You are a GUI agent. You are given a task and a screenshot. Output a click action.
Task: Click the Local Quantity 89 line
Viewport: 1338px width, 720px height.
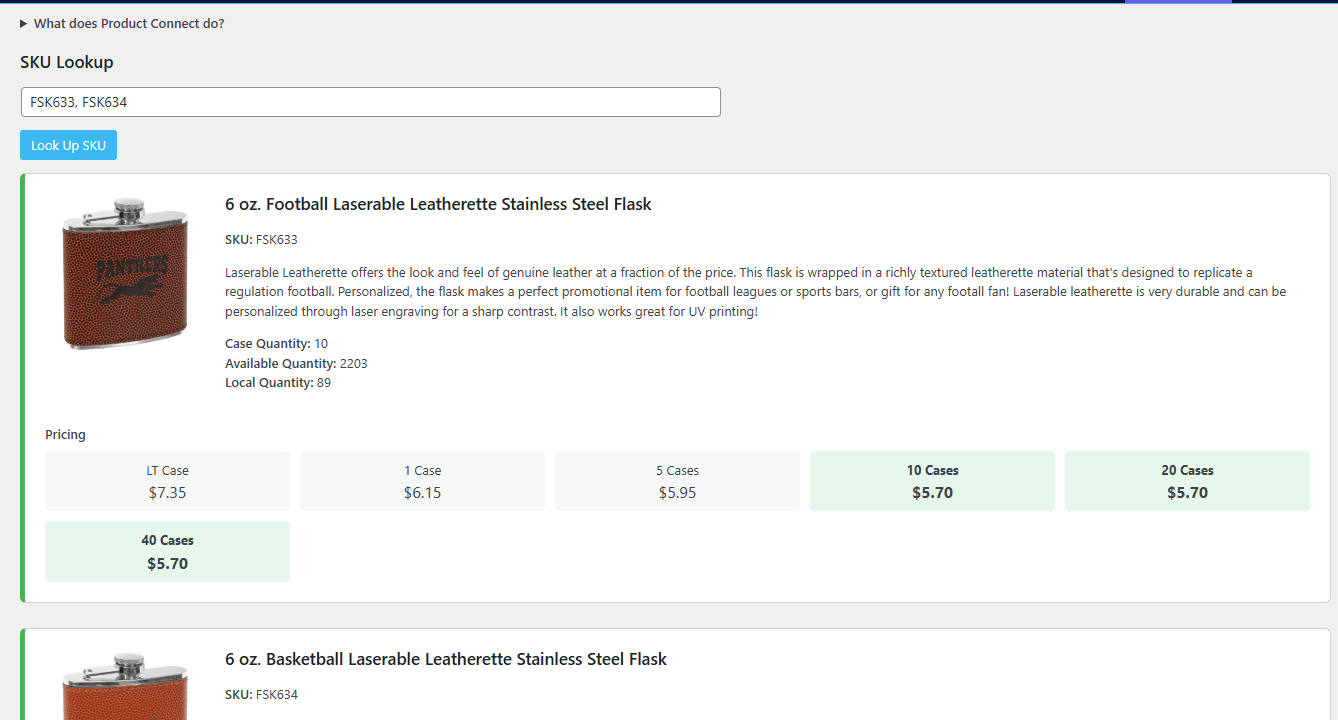tap(278, 383)
